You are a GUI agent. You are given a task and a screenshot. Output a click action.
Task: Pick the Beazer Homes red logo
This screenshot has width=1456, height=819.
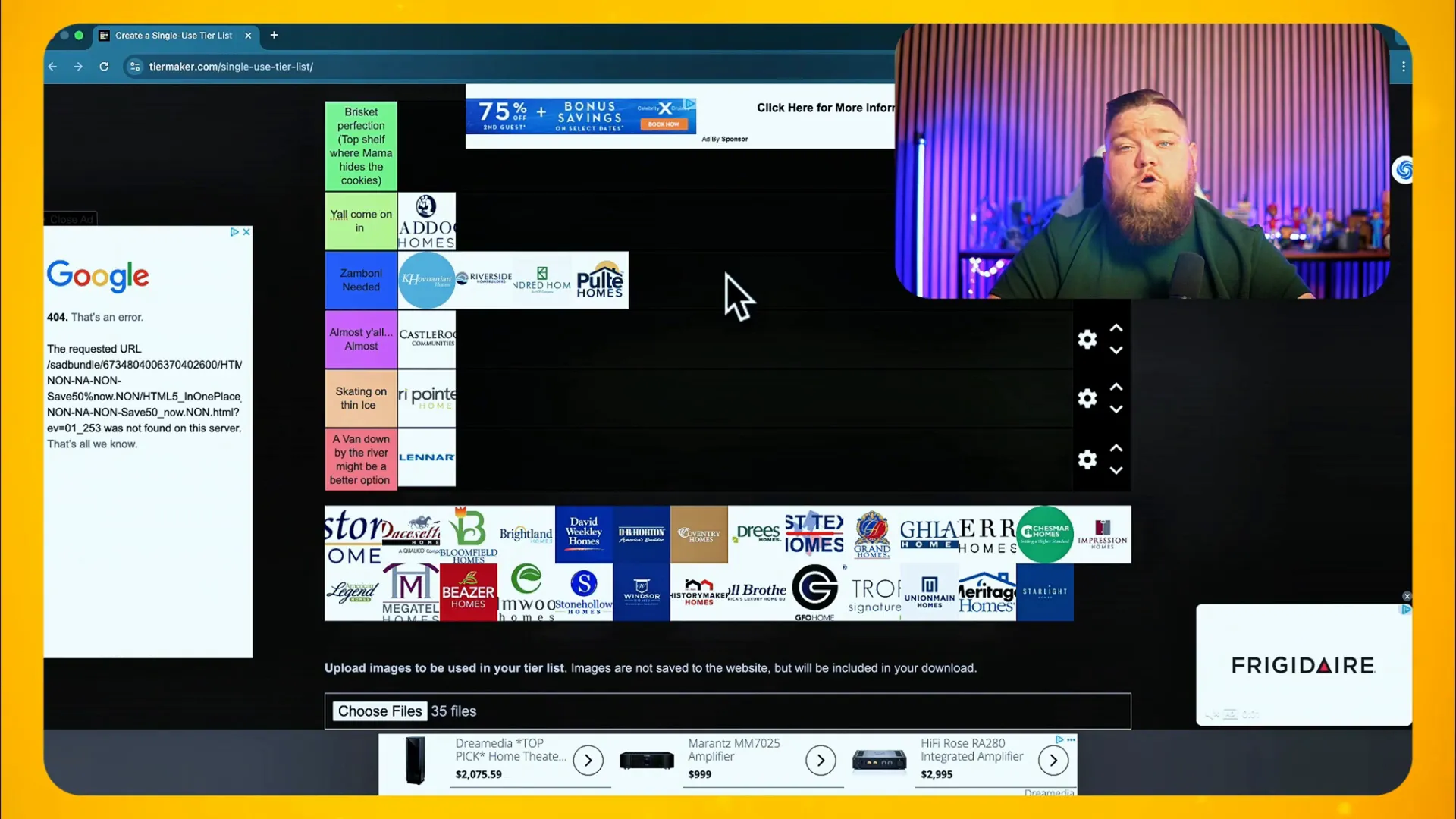tap(469, 592)
